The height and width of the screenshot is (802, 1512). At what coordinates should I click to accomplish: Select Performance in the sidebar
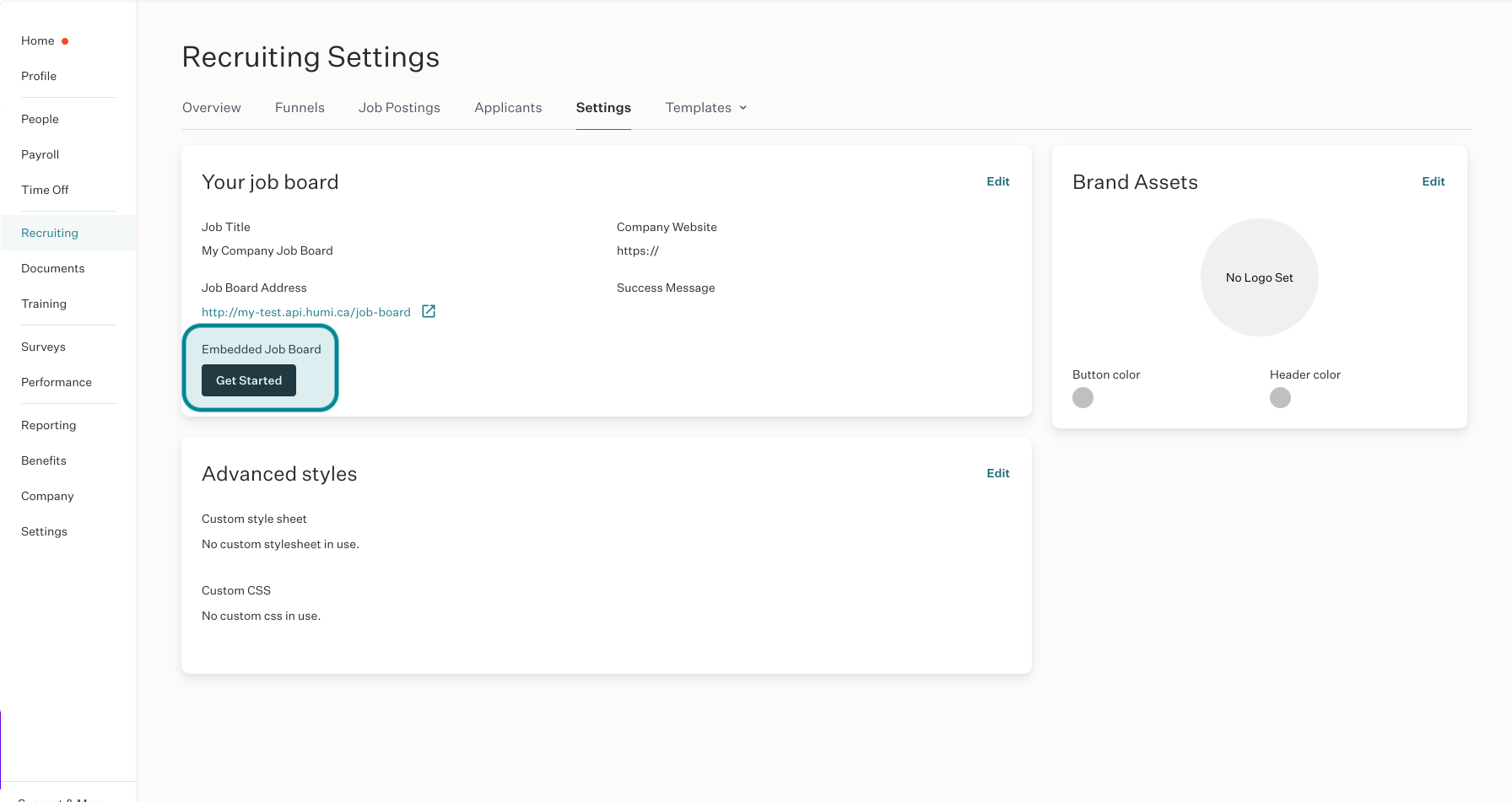point(57,382)
